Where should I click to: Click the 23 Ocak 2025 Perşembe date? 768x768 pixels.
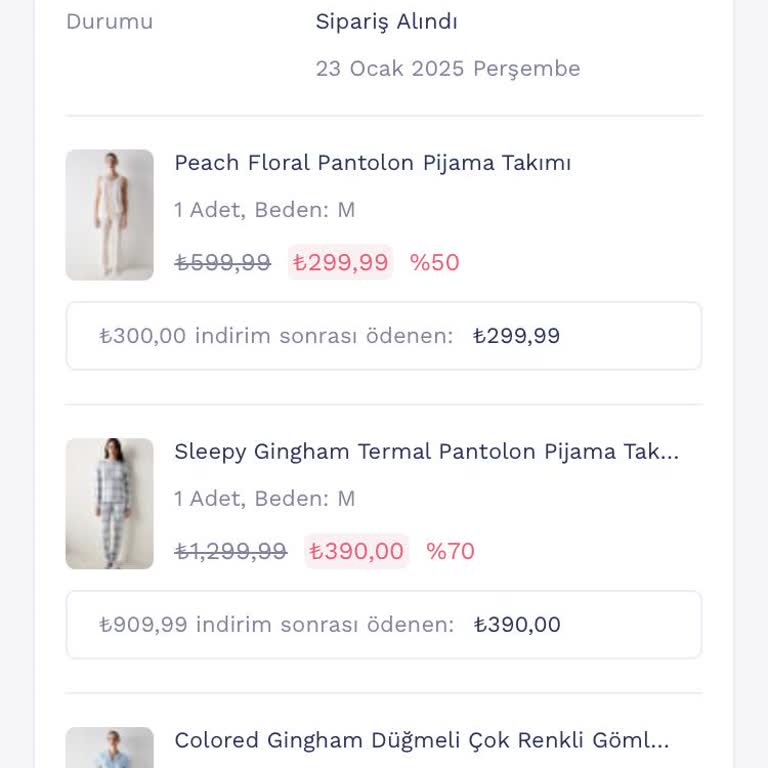click(x=447, y=69)
